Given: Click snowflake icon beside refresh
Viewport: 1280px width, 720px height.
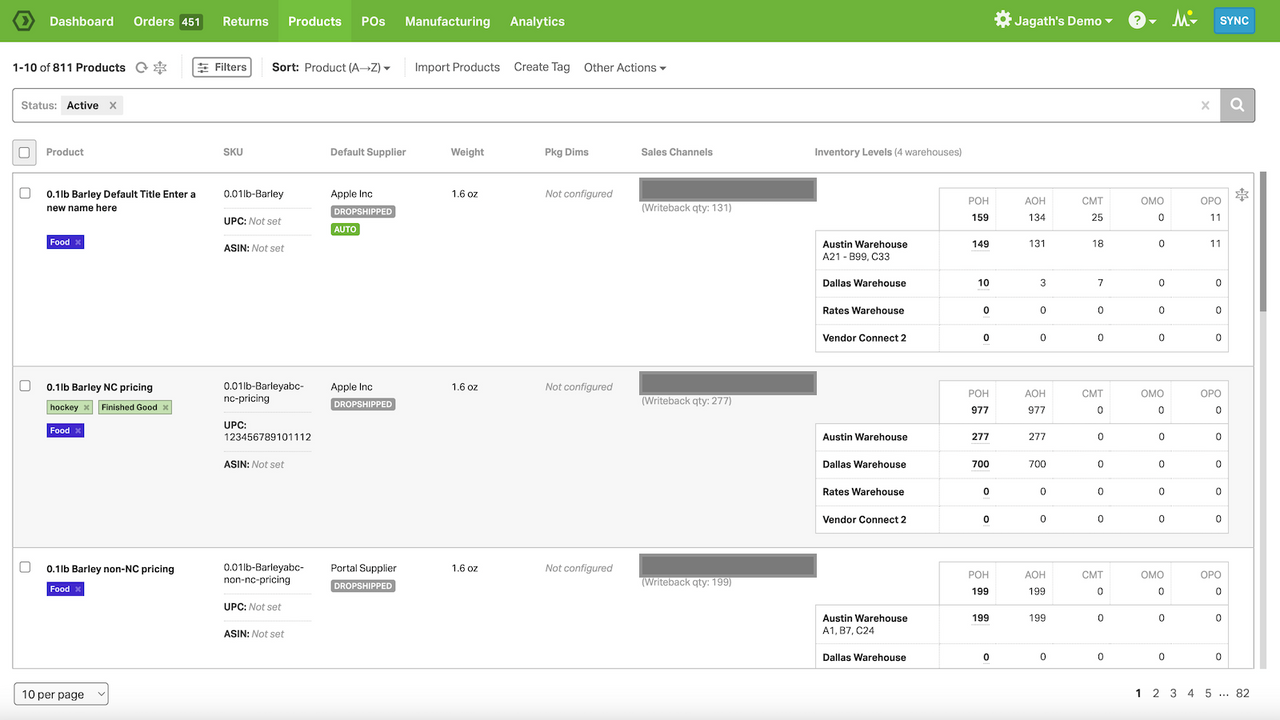Looking at the screenshot, I should point(160,67).
